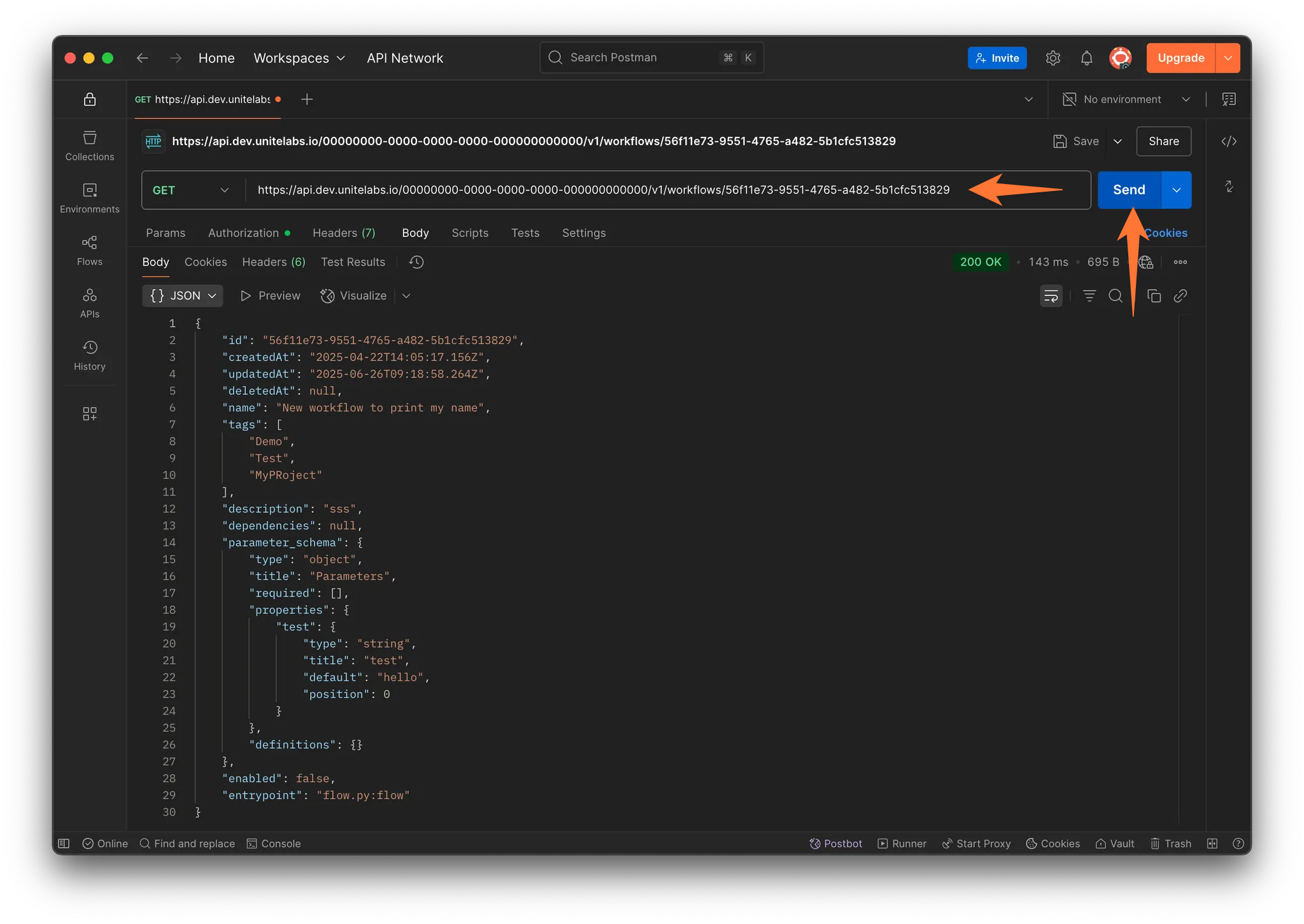Open Postbot from the status bar
The height and width of the screenshot is (924, 1304).
click(x=835, y=844)
